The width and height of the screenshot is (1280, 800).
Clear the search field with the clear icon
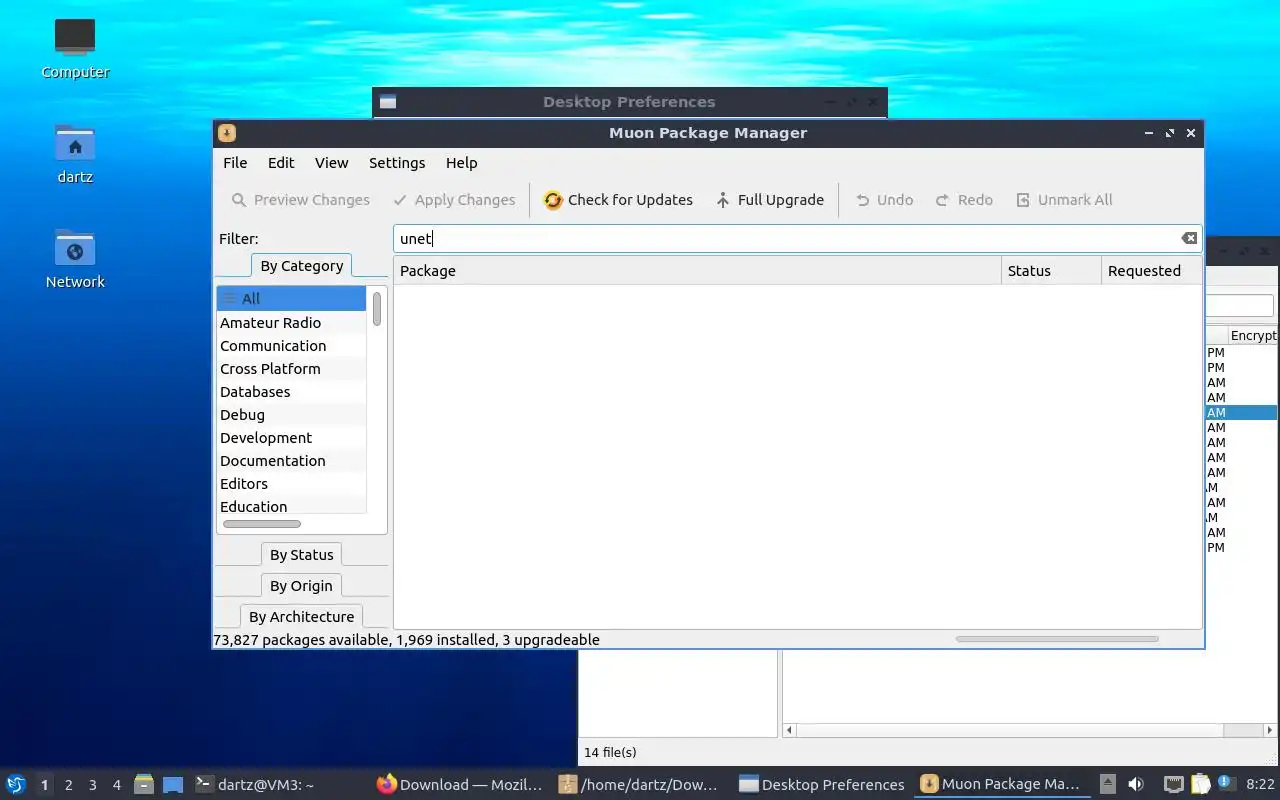1189,238
